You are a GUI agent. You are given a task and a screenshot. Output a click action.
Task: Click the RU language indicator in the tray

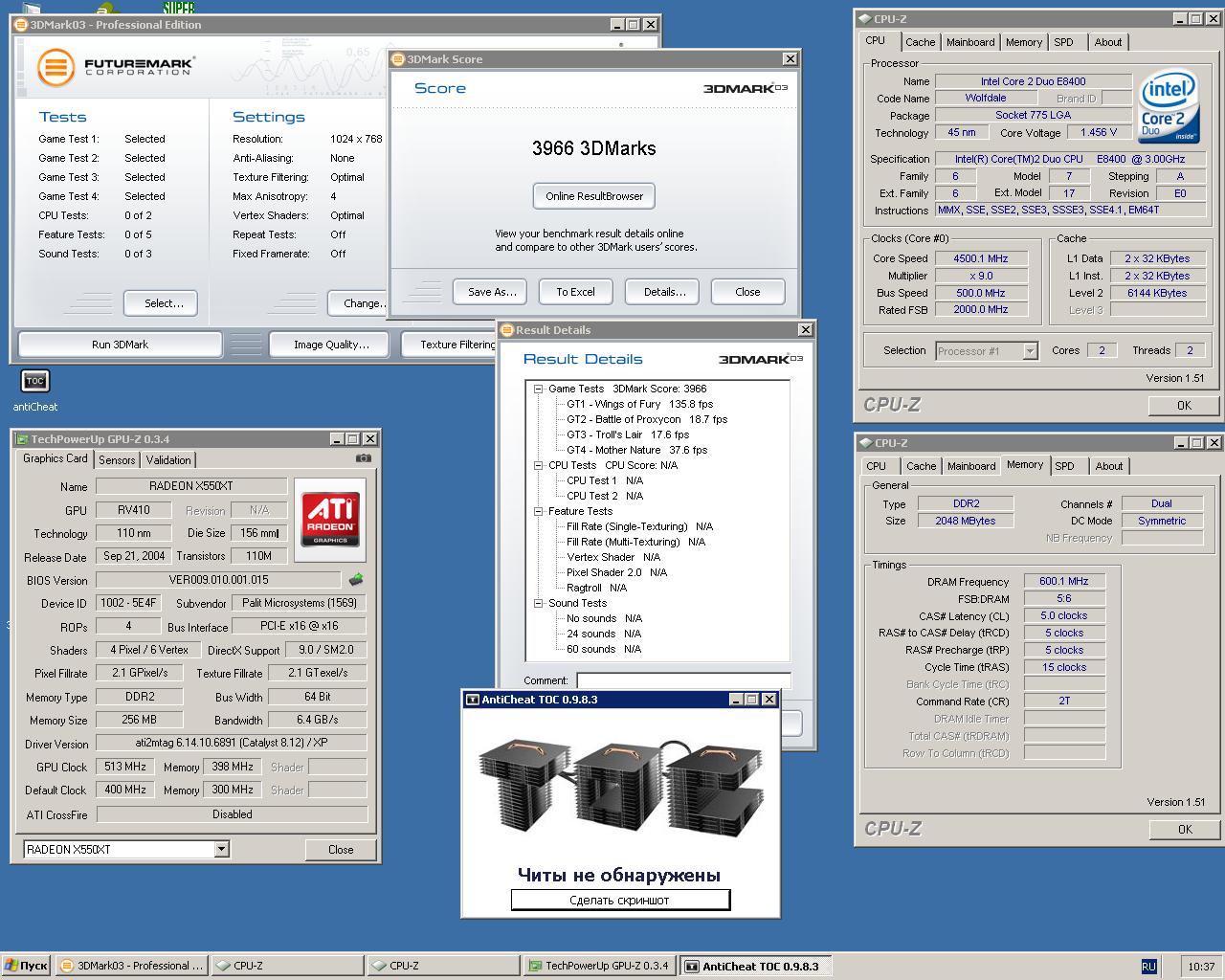point(1148,967)
